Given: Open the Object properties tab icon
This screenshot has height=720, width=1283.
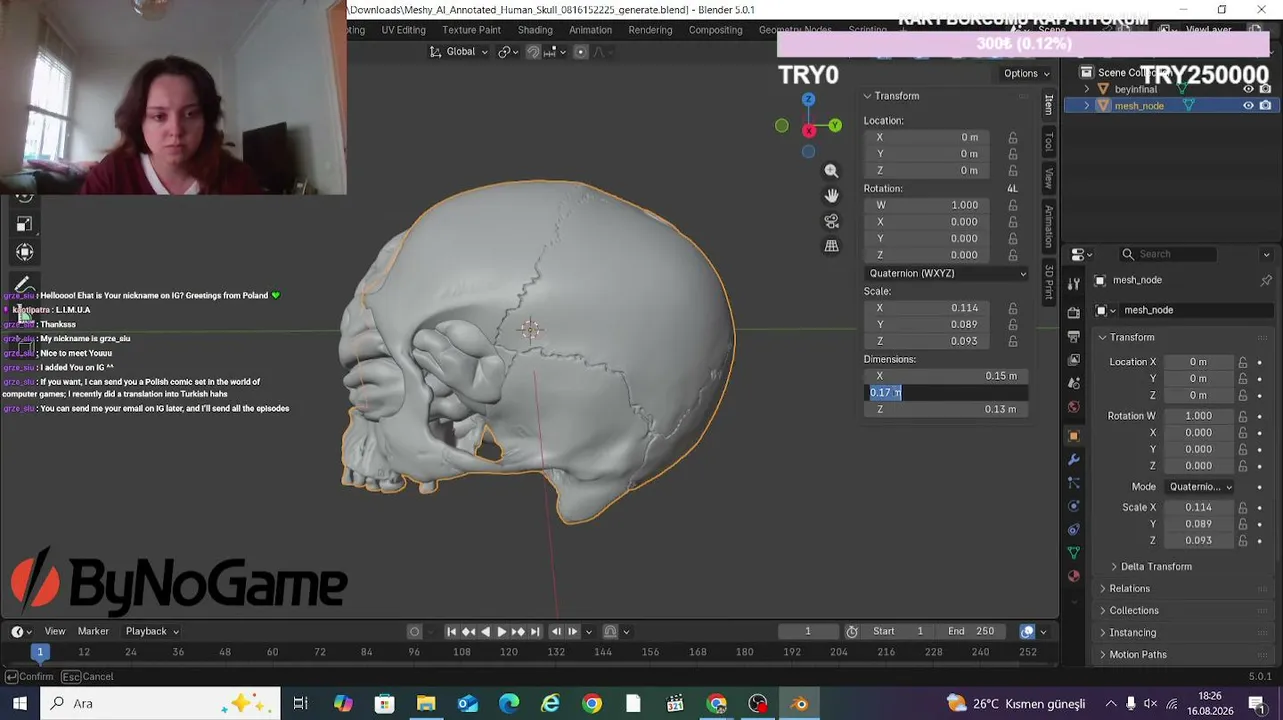Looking at the screenshot, I should pos(1074,436).
